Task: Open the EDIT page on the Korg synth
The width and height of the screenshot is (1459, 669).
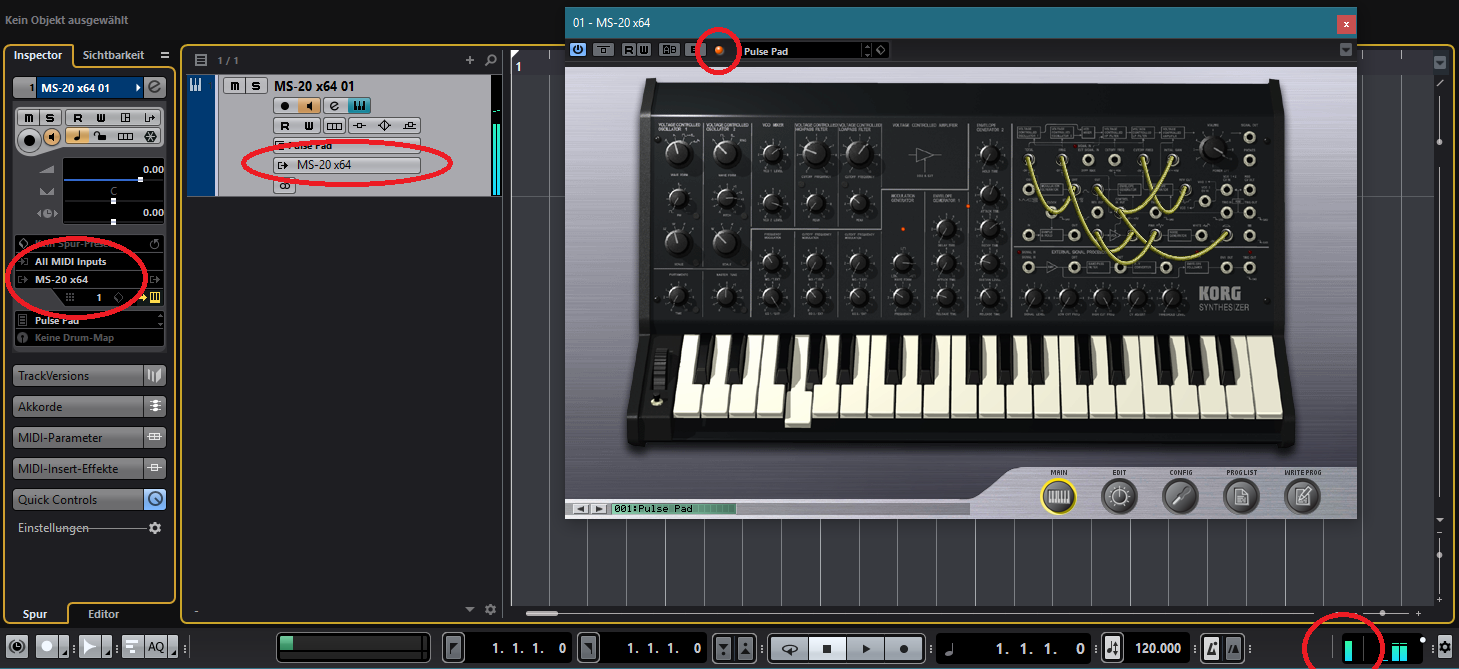Action: coord(1119,495)
